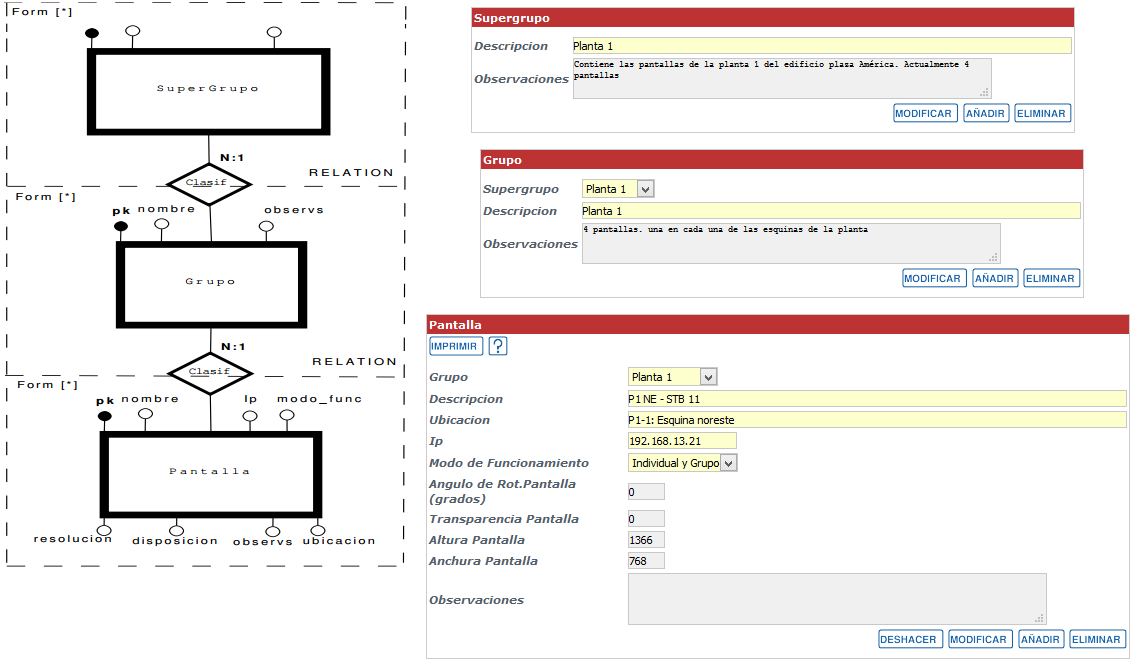
Task: Open the Grupo dropdown in Pantalla form
Action: click(672, 377)
